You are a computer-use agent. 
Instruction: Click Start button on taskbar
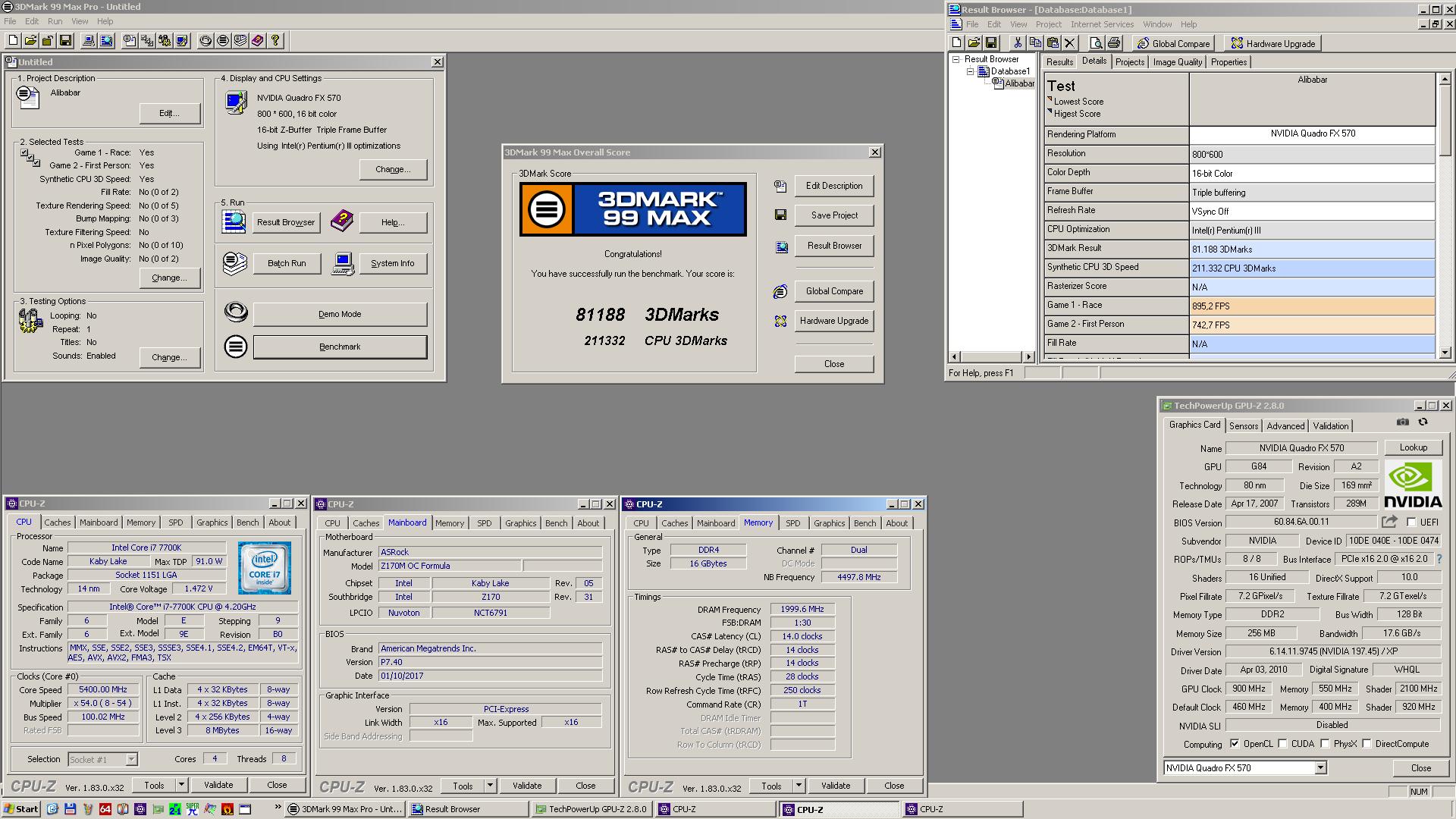coord(21,809)
